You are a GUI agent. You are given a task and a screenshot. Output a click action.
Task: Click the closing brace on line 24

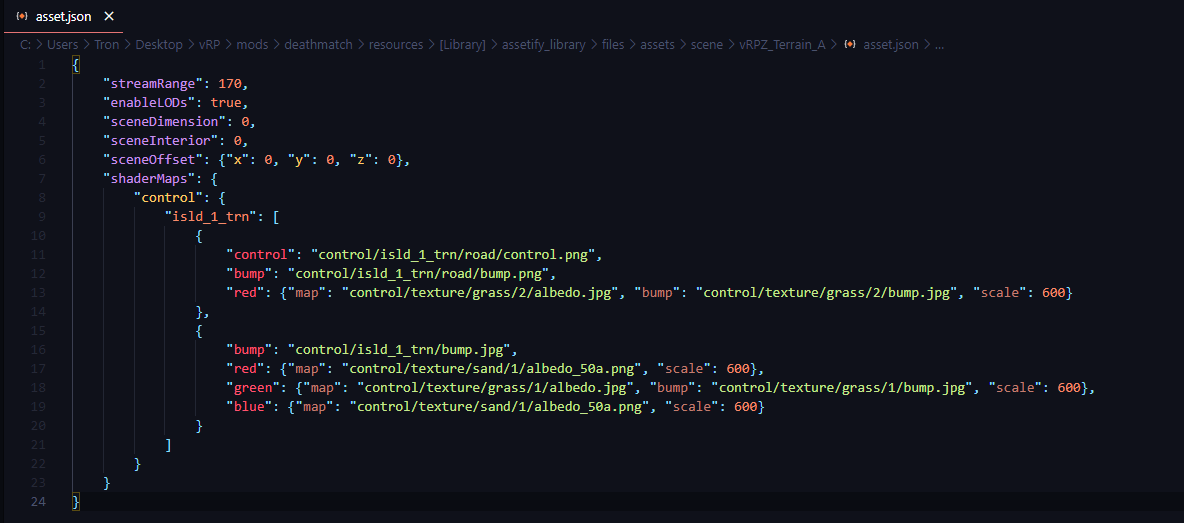click(x=76, y=502)
